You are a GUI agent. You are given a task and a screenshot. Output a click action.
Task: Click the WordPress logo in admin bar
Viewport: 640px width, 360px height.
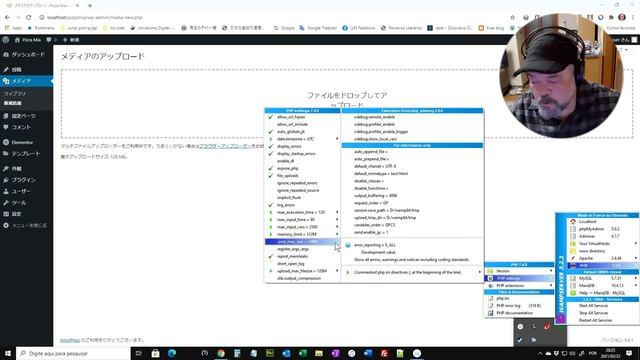coord(6,40)
